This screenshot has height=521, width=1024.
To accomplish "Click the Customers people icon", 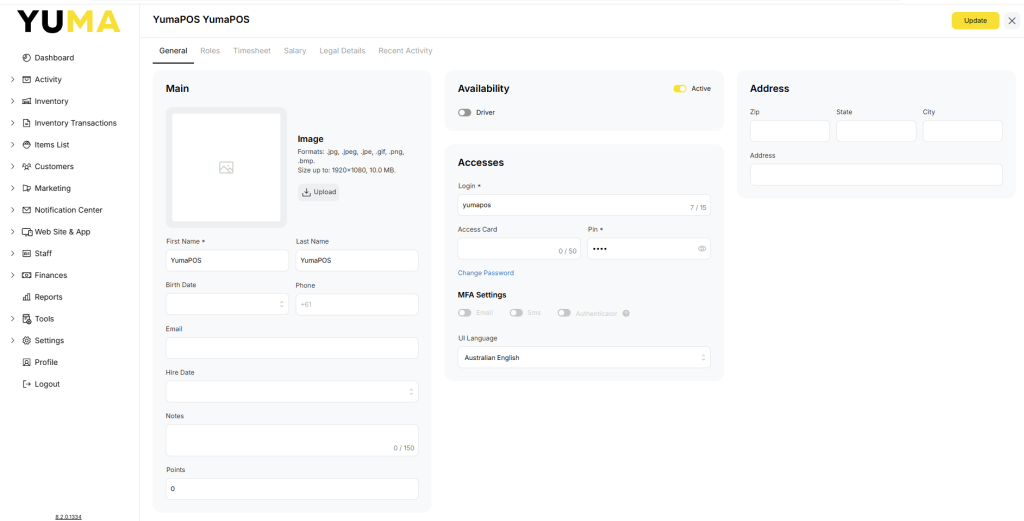I will (x=27, y=166).
